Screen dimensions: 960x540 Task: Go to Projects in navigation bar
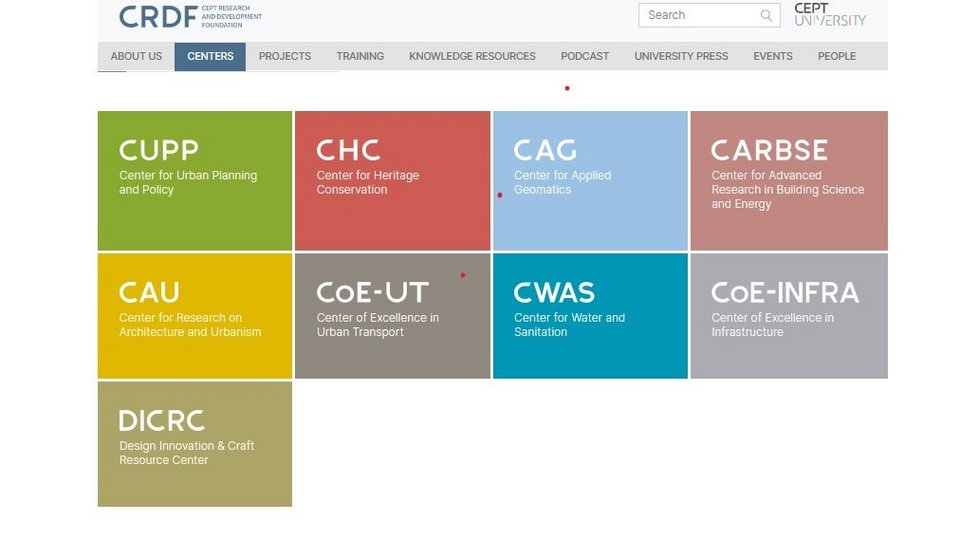pyautogui.click(x=285, y=56)
